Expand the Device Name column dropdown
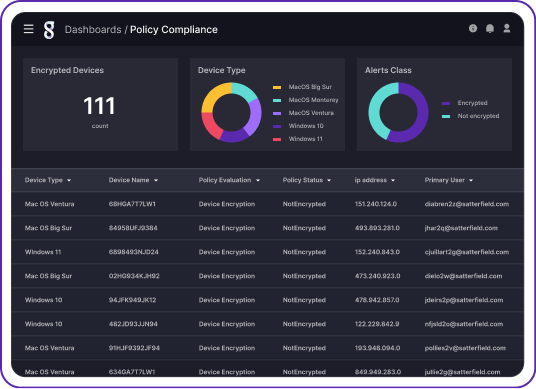536x389 pixels. pos(156,180)
